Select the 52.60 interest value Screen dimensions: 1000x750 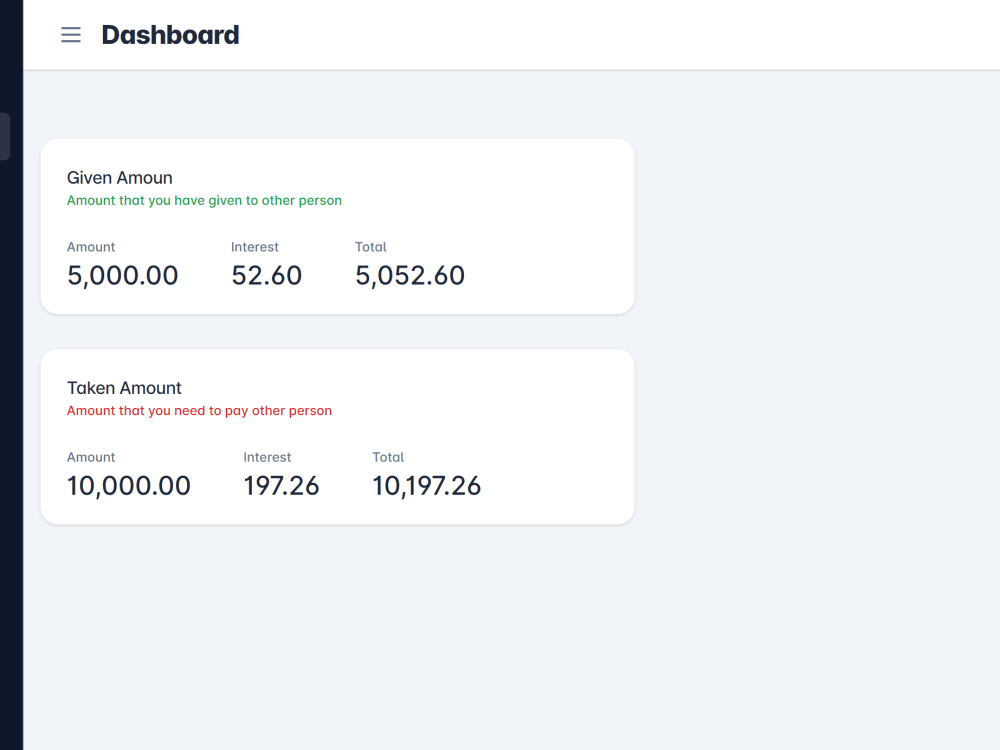coord(266,275)
